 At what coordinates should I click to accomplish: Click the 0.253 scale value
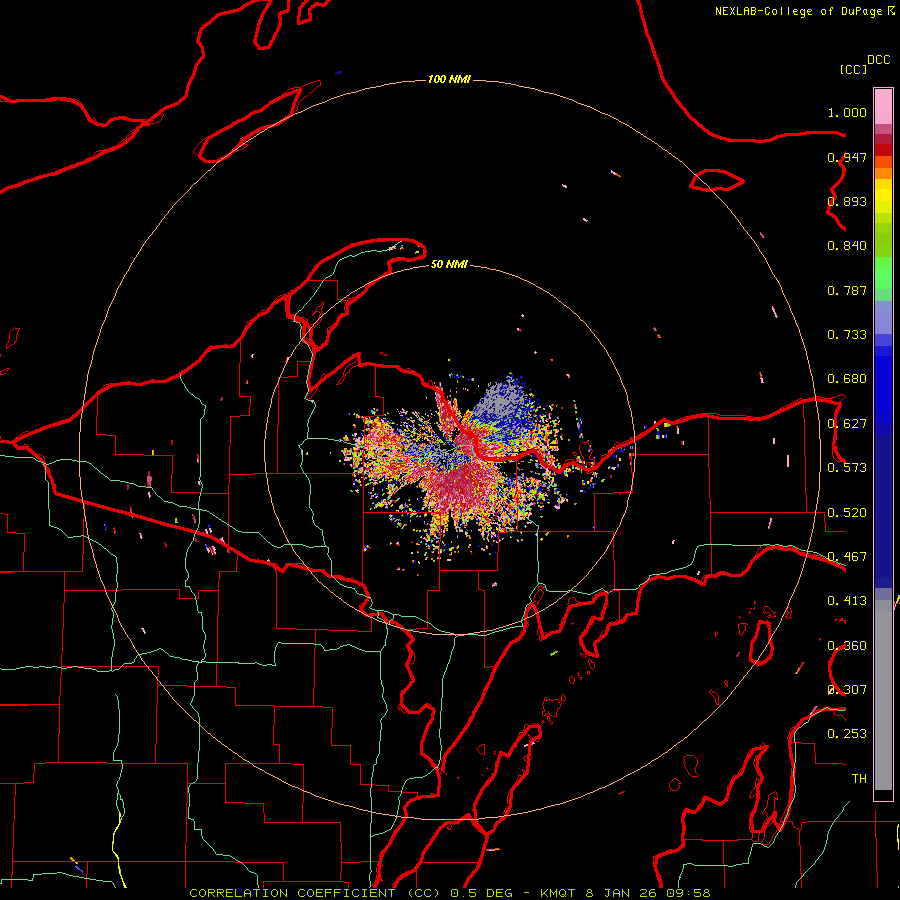847,734
